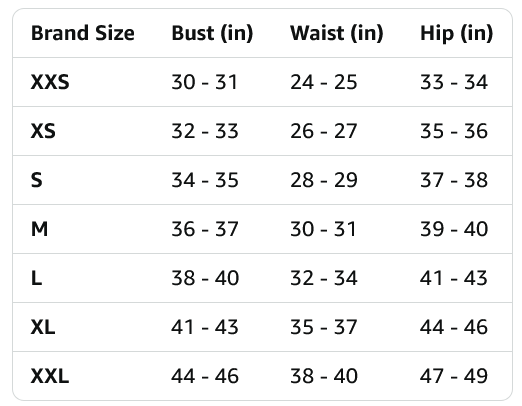Click the Brand Size column header
Viewport: 522px width, 406px height.
(x=83, y=33)
